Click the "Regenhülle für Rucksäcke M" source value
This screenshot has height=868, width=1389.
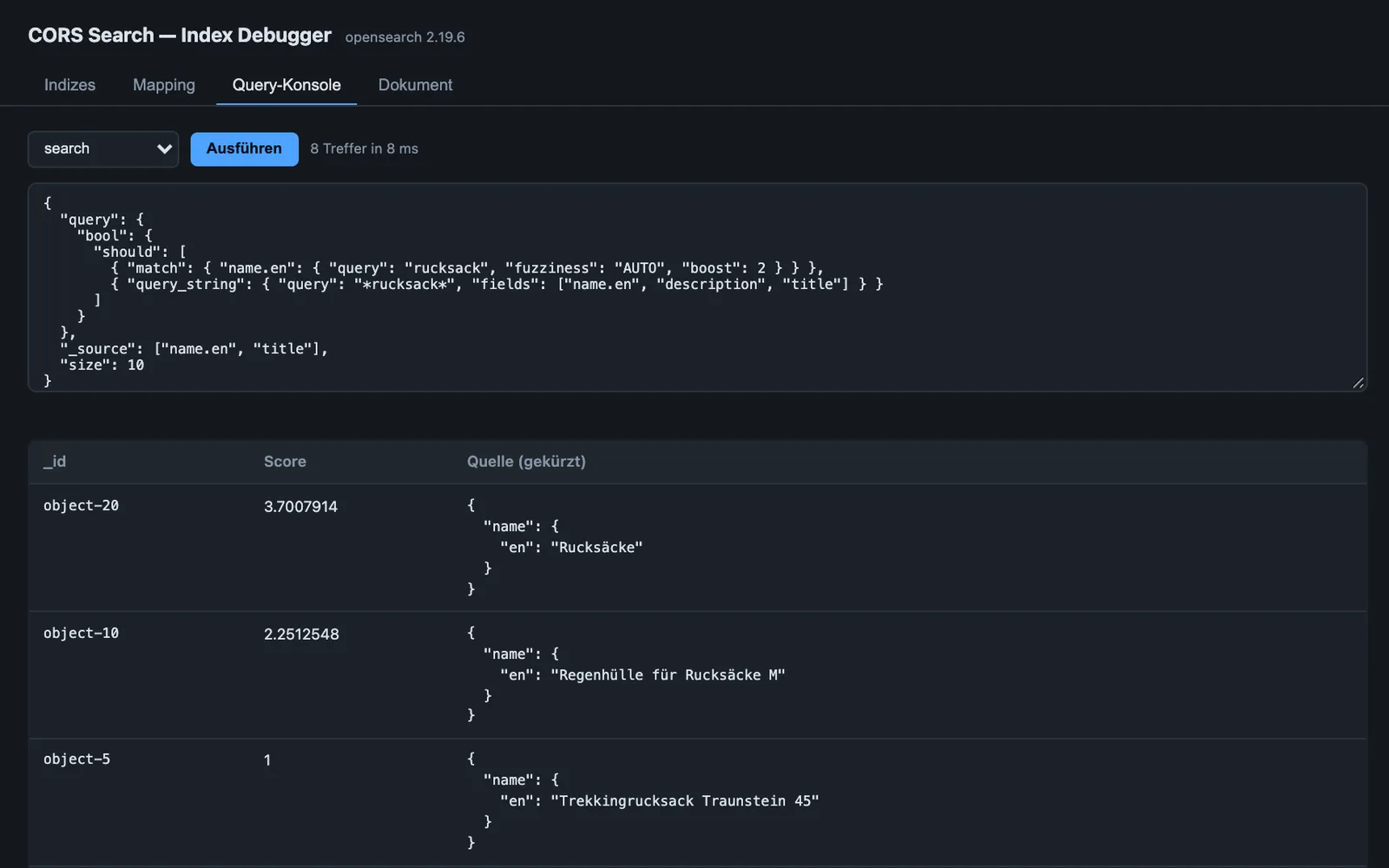(x=668, y=674)
